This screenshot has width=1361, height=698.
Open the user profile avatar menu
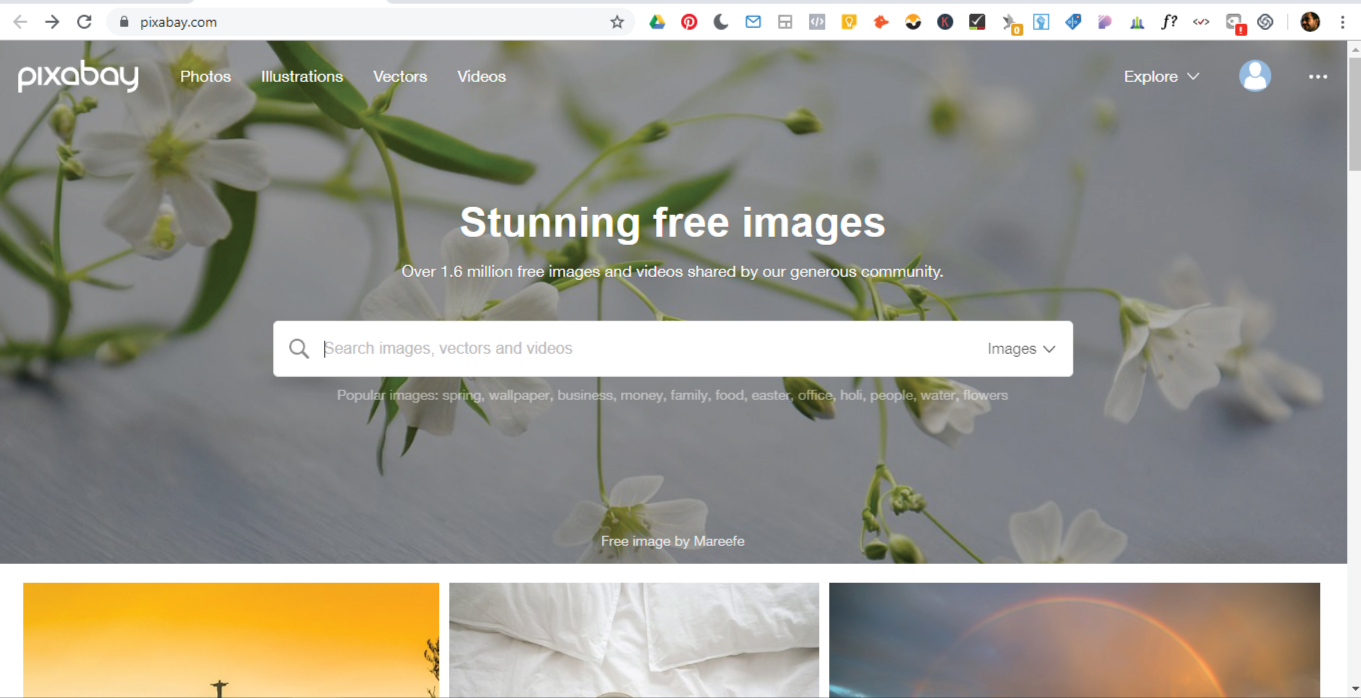coord(1255,76)
